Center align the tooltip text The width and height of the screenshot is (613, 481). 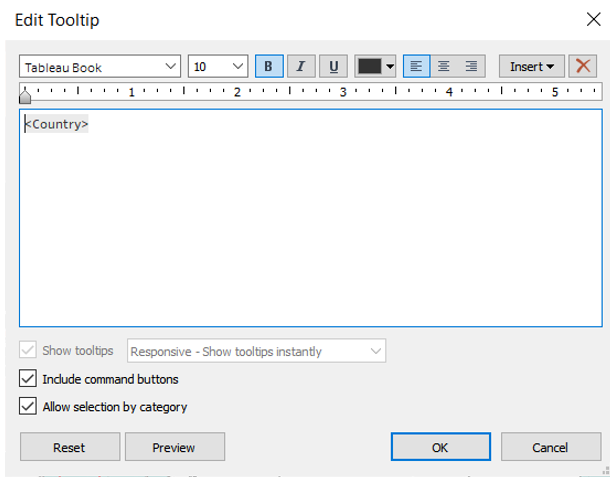pyautogui.click(x=443, y=66)
